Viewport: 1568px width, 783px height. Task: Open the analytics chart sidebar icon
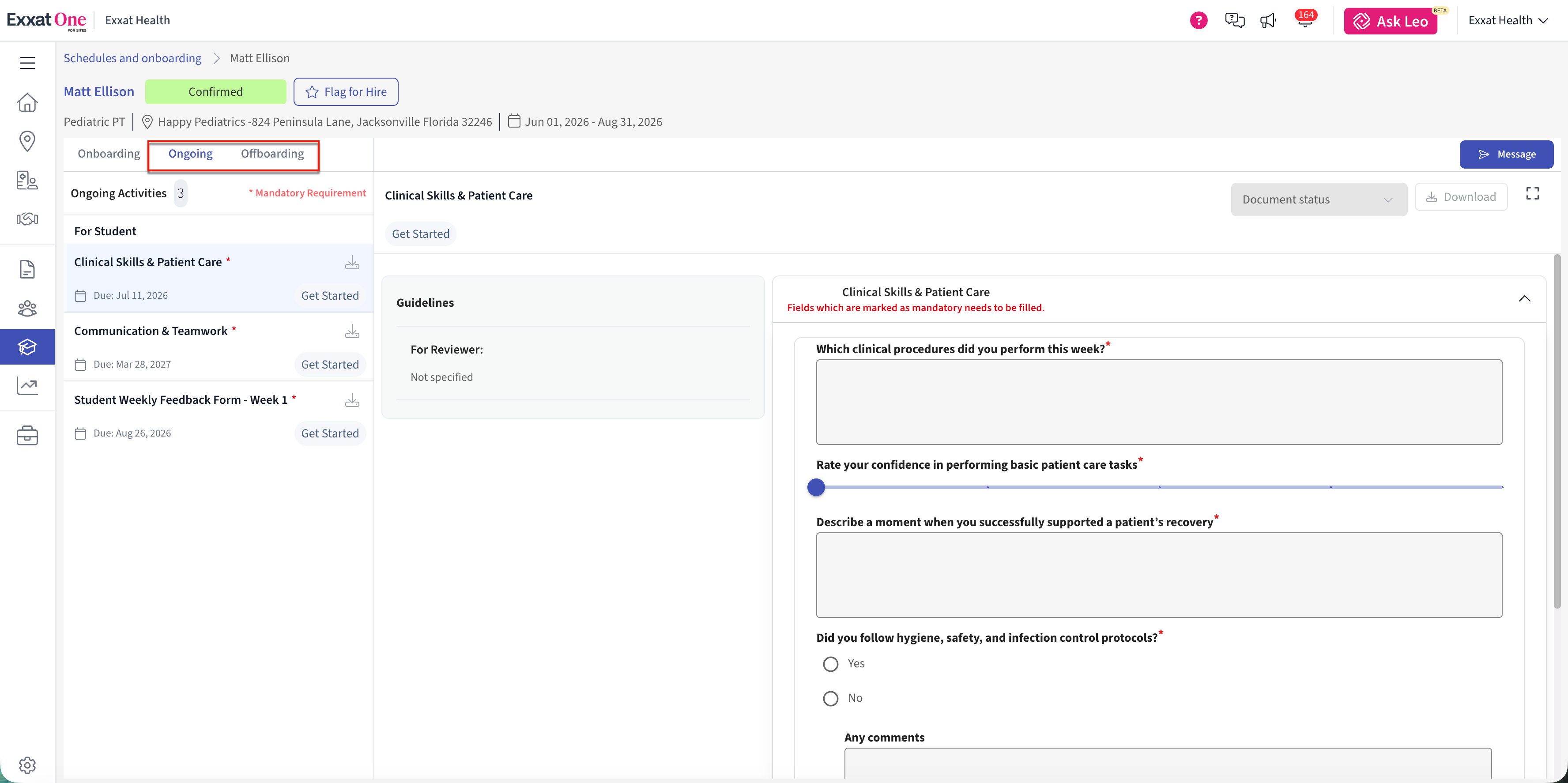click(27, 386)
